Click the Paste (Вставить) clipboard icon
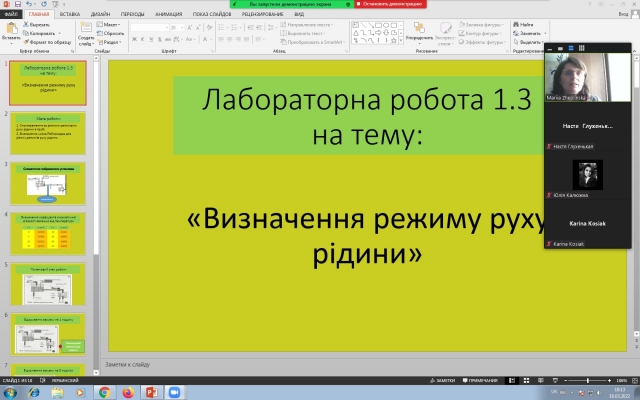640x400 pixels. click(11, 31)
